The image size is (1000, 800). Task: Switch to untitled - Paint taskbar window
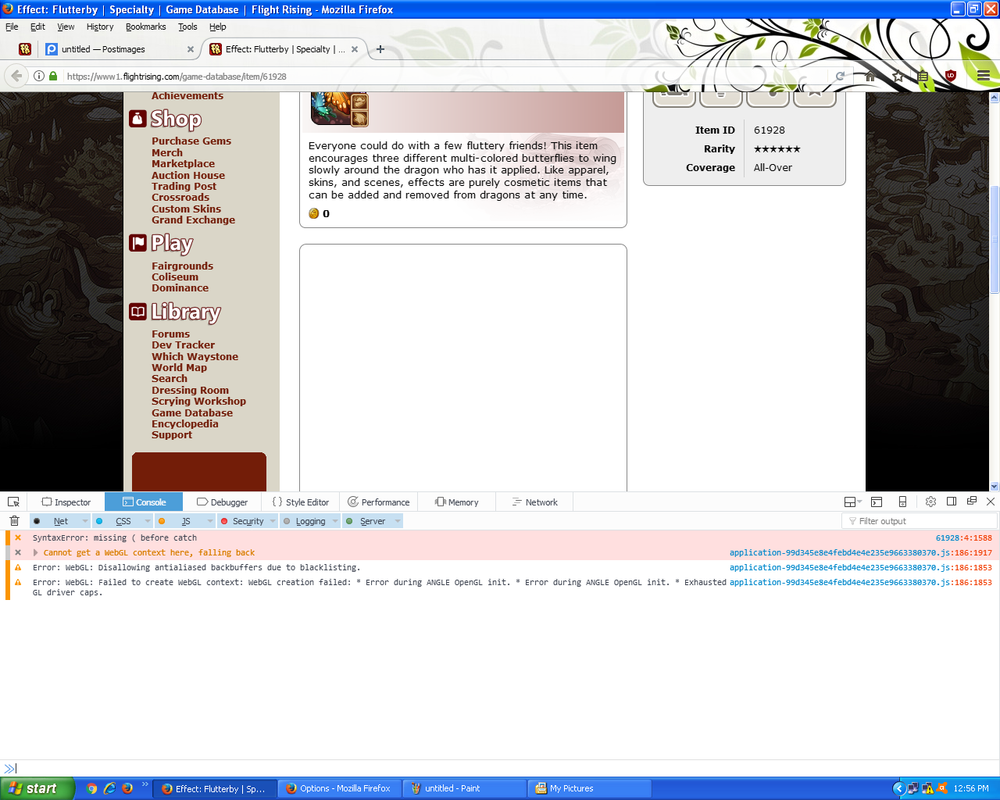pyautogui.click(x=464, y=789)
